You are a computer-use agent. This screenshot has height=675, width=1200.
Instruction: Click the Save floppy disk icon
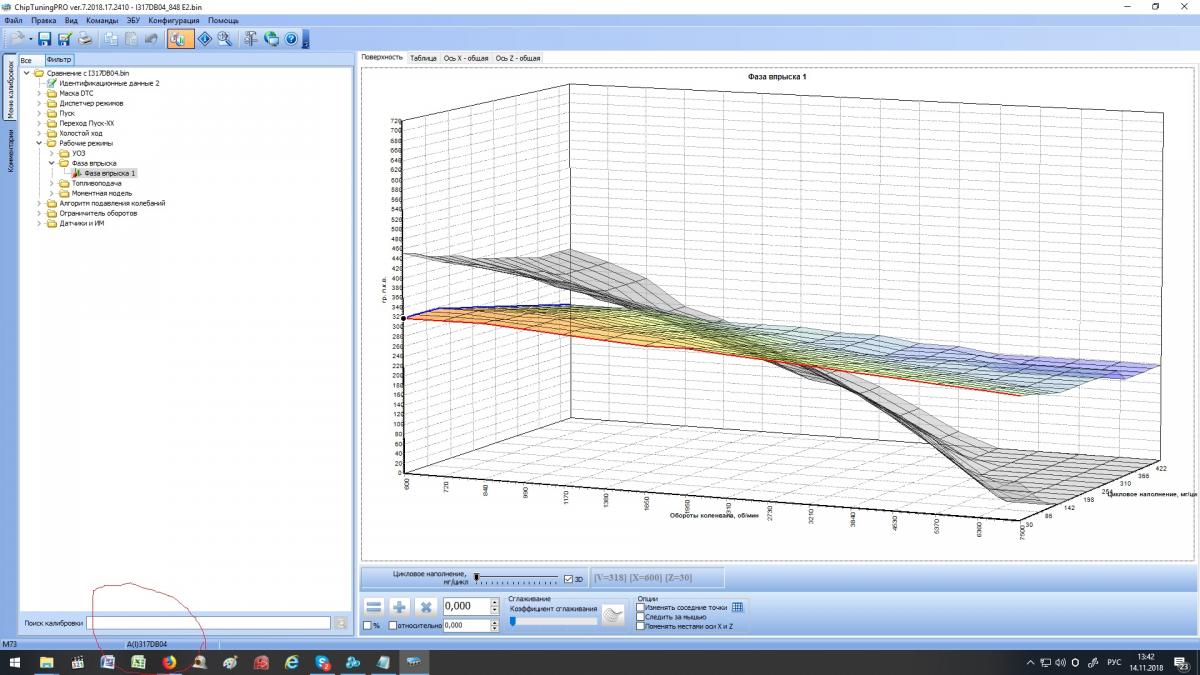[x=45, y=39]
